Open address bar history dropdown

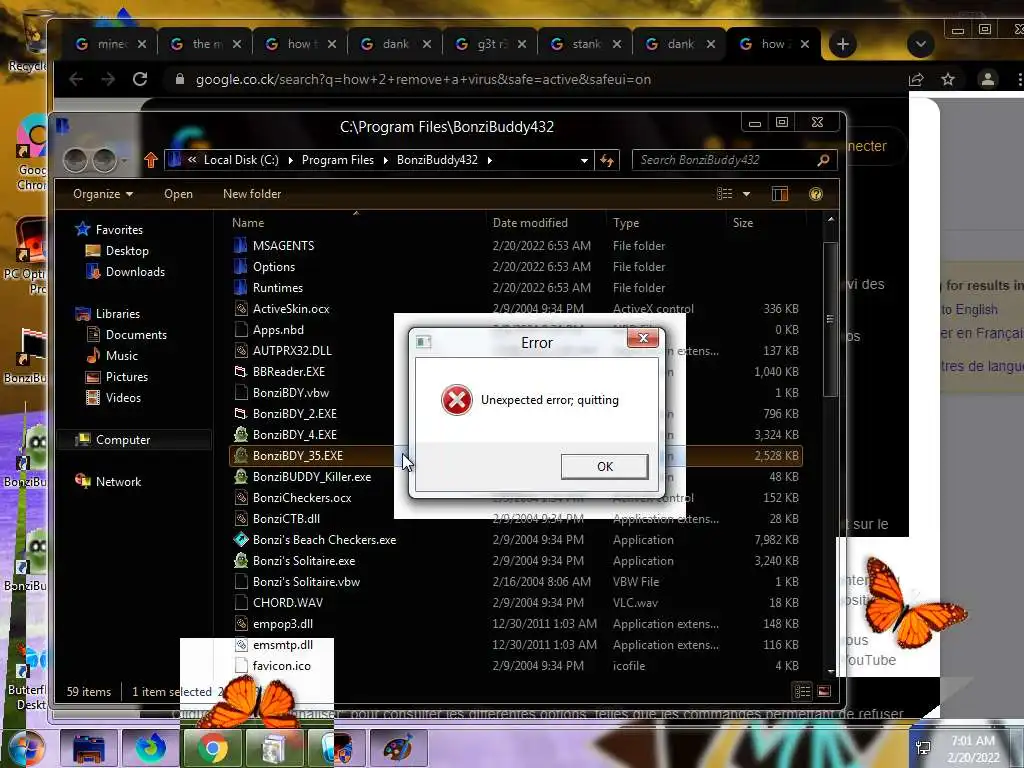pyautogui.click(x=584, y=160)
